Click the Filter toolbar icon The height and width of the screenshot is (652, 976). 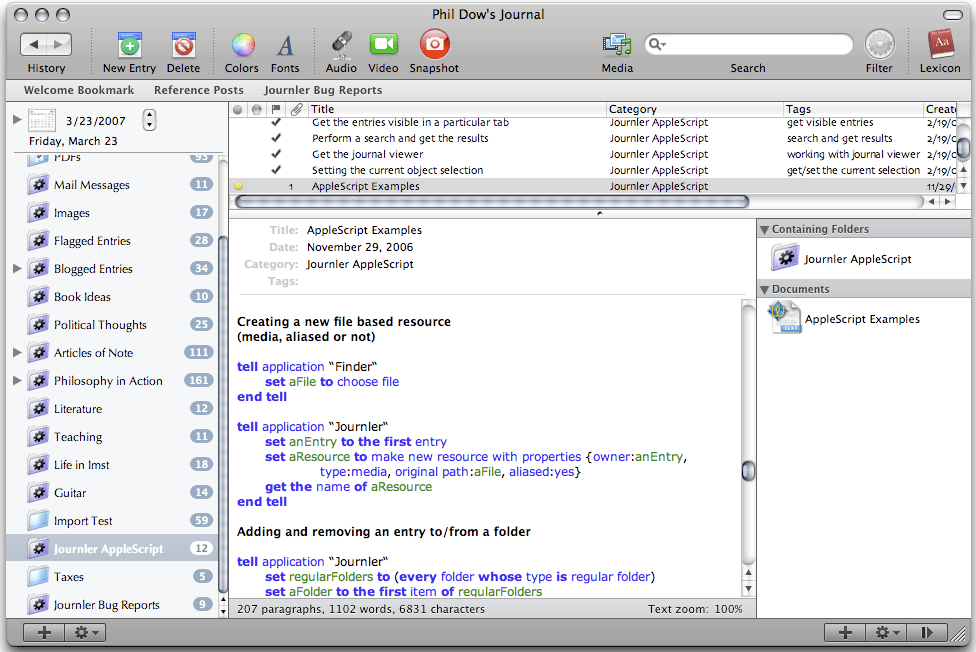click(879, 45)
